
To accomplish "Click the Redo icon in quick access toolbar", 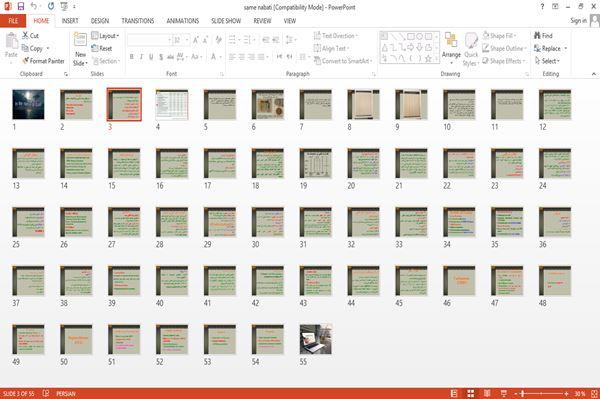I will (51, 6).
